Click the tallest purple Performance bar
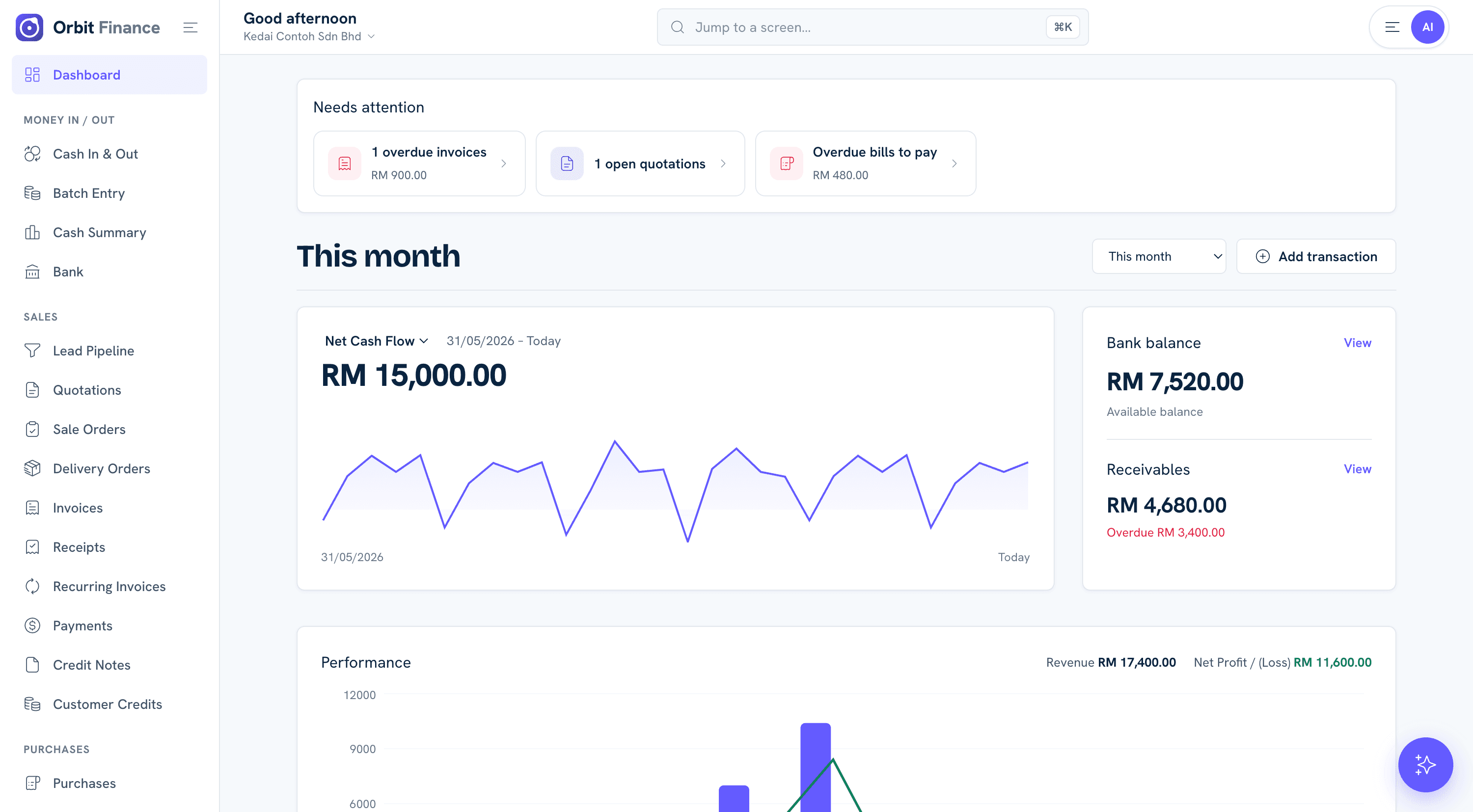Screen dimensions: 1473x812 click(816, 767)
